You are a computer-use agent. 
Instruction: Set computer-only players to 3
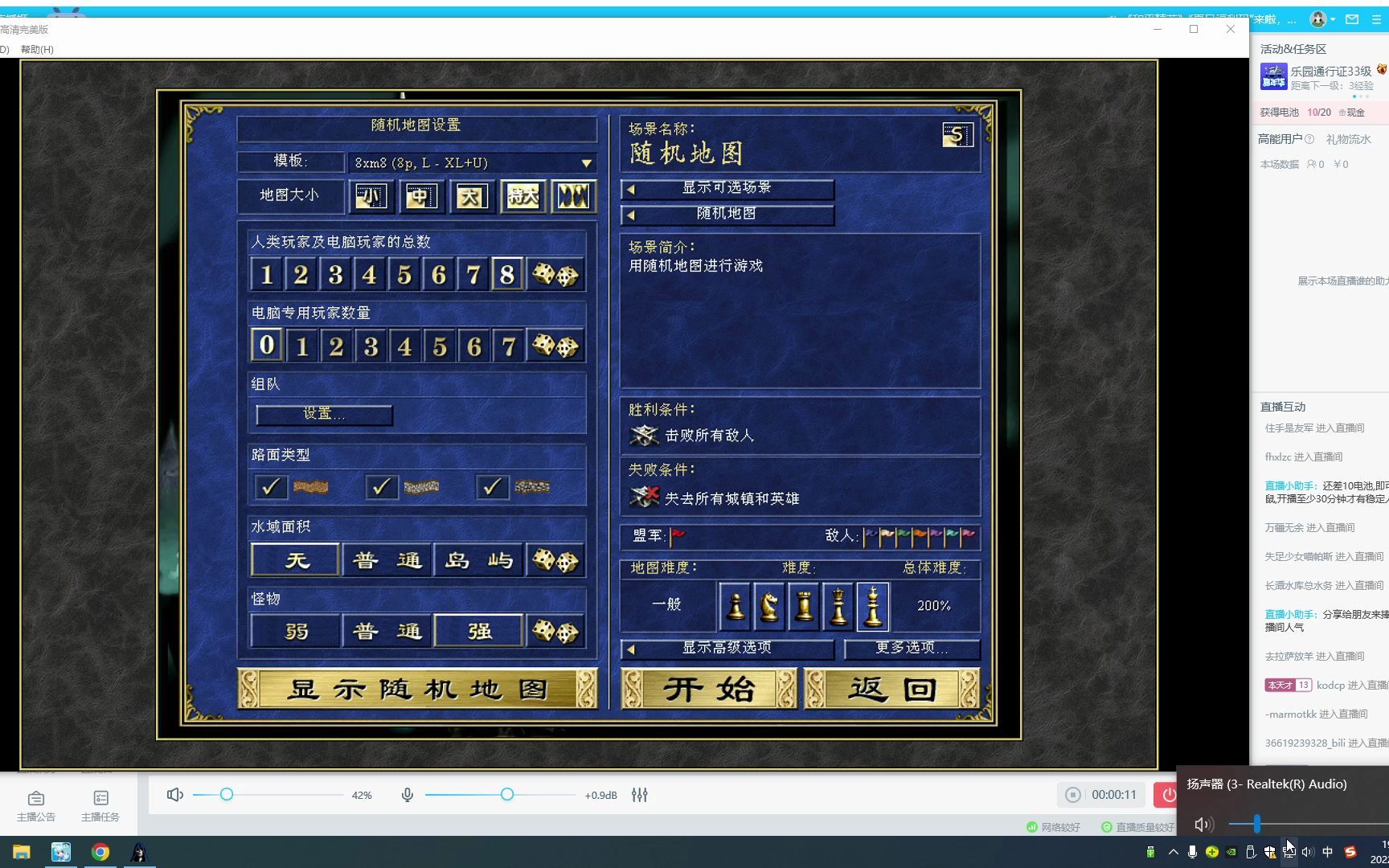(x=371, y=346)
